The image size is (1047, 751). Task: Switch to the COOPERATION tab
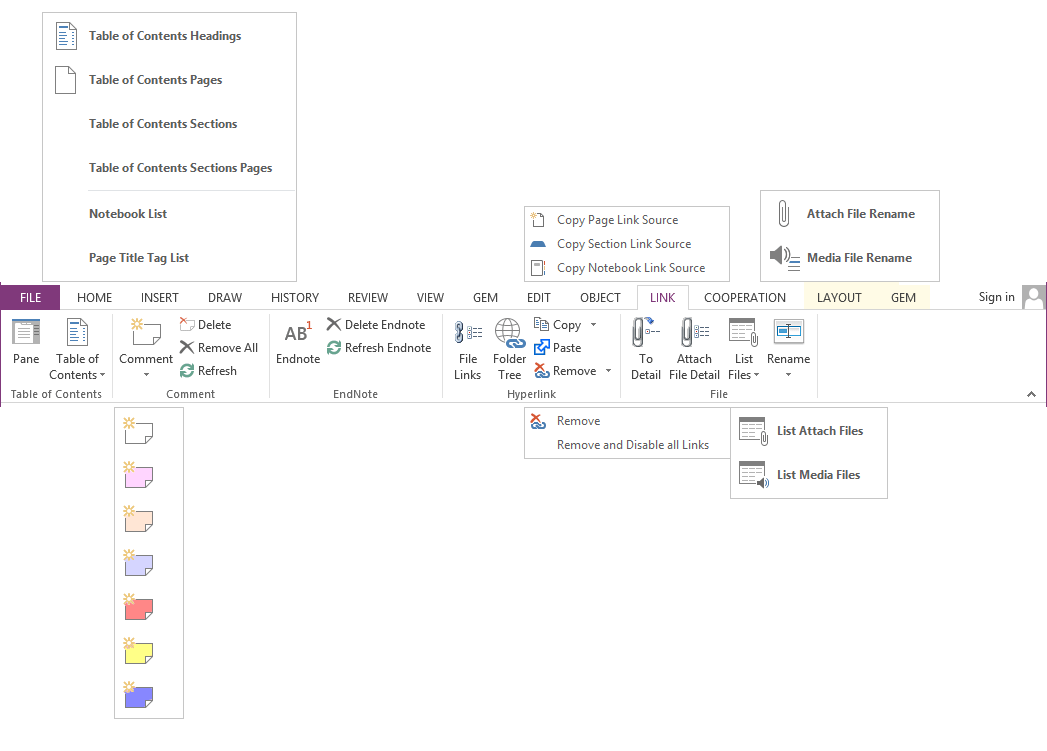(745, 298)
